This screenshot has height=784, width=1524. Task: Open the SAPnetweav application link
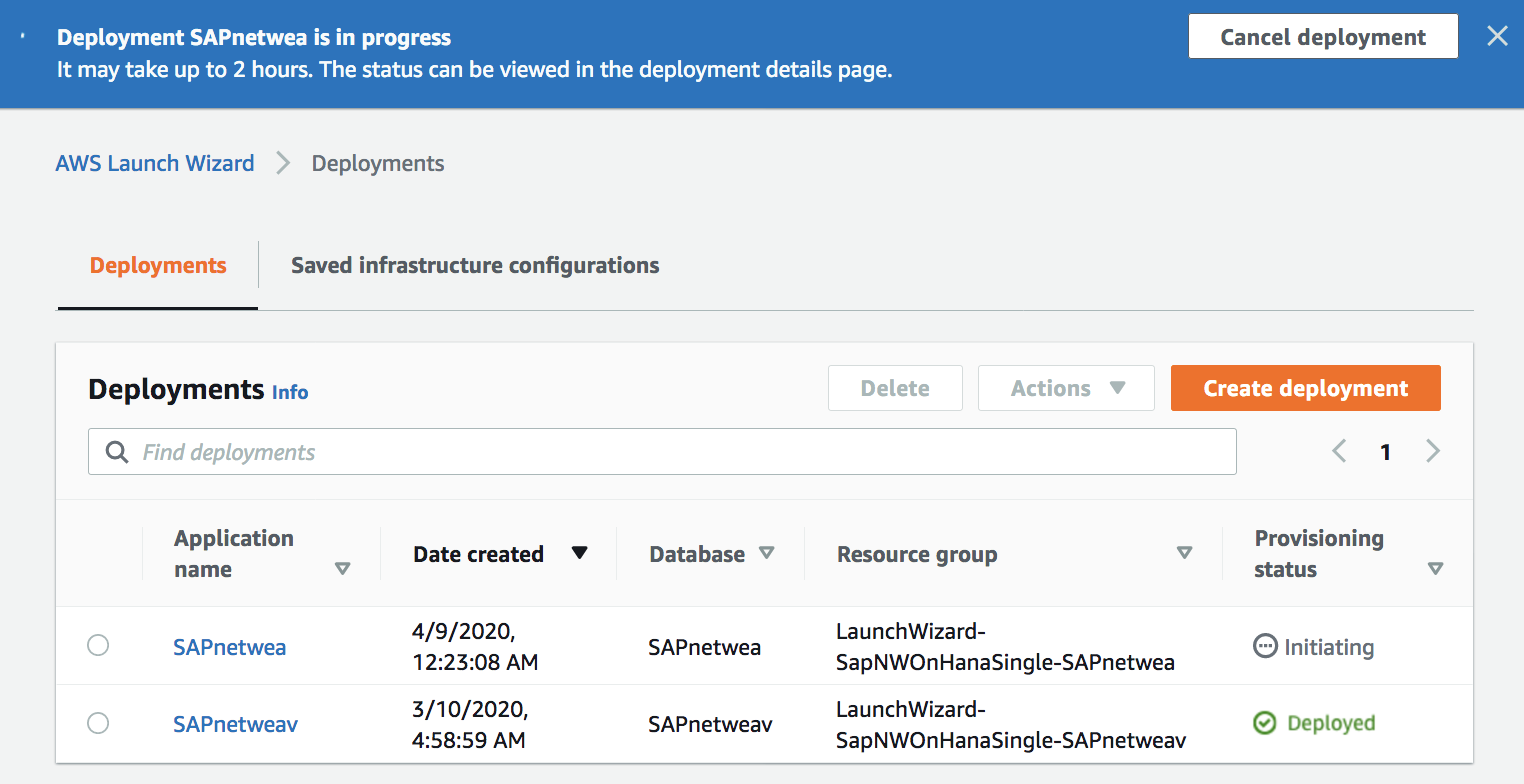click(235, 723)
